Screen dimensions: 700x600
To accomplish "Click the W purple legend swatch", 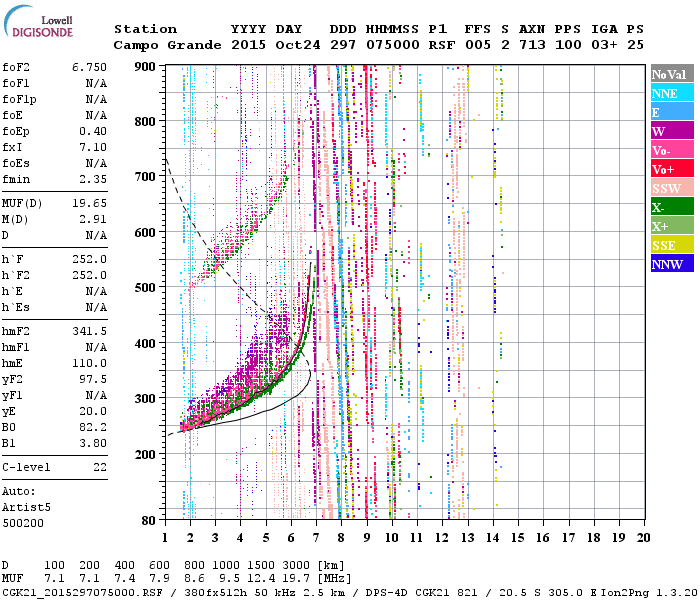I will click(x=672, y=131).
